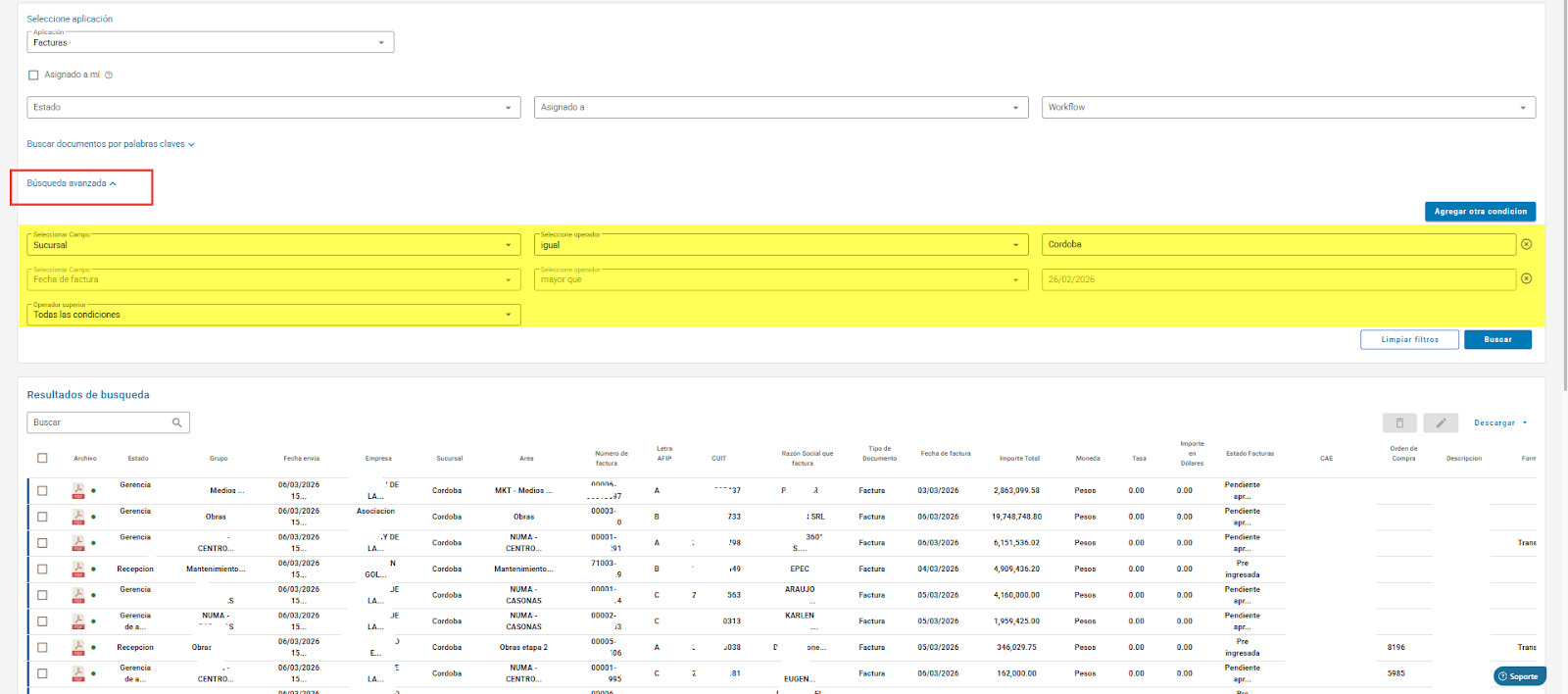This screenshot has width=1568, height=694.
Task: Sort by the Estado column header
Action: tap(138, 458)
